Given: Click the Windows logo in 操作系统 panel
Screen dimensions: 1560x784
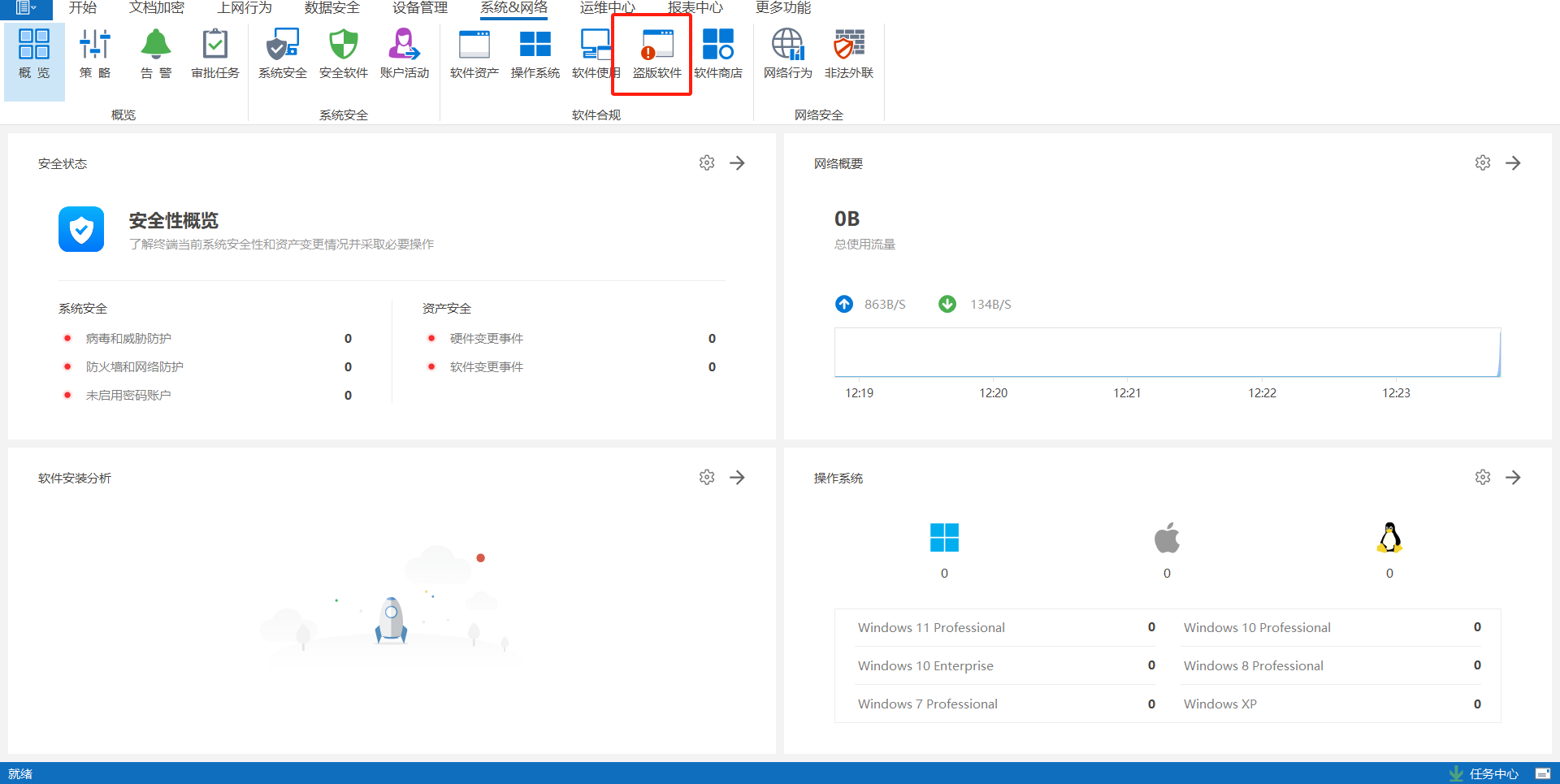Looking at the screenshot, I should coord(944,538).
